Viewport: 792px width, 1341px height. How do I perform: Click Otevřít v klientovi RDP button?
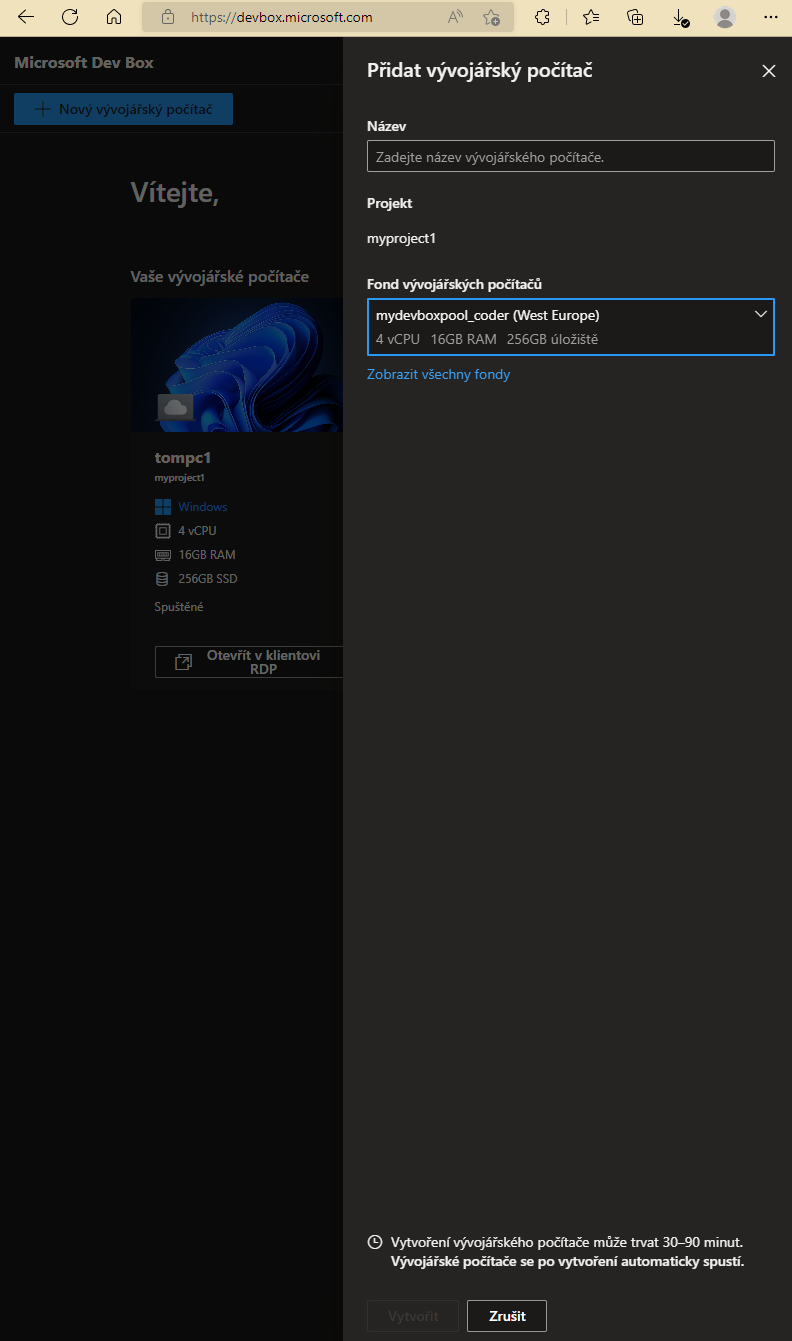[x=249, y=662]
